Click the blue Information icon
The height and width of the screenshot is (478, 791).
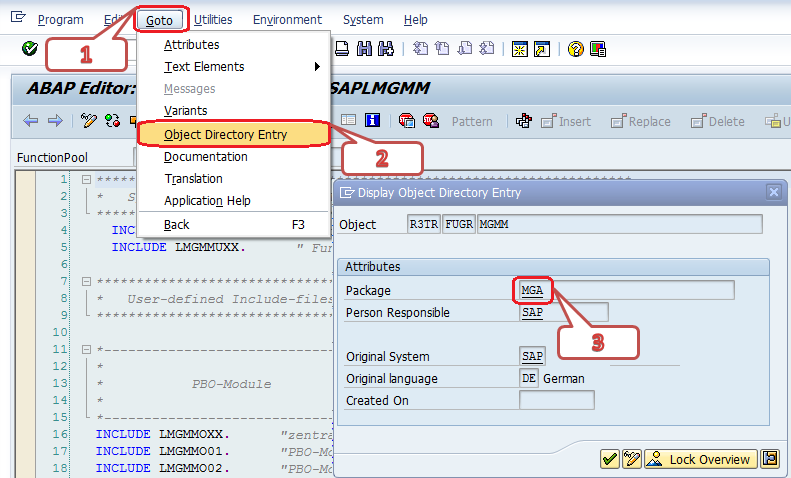pyautogui.click(x=372, y=120)
